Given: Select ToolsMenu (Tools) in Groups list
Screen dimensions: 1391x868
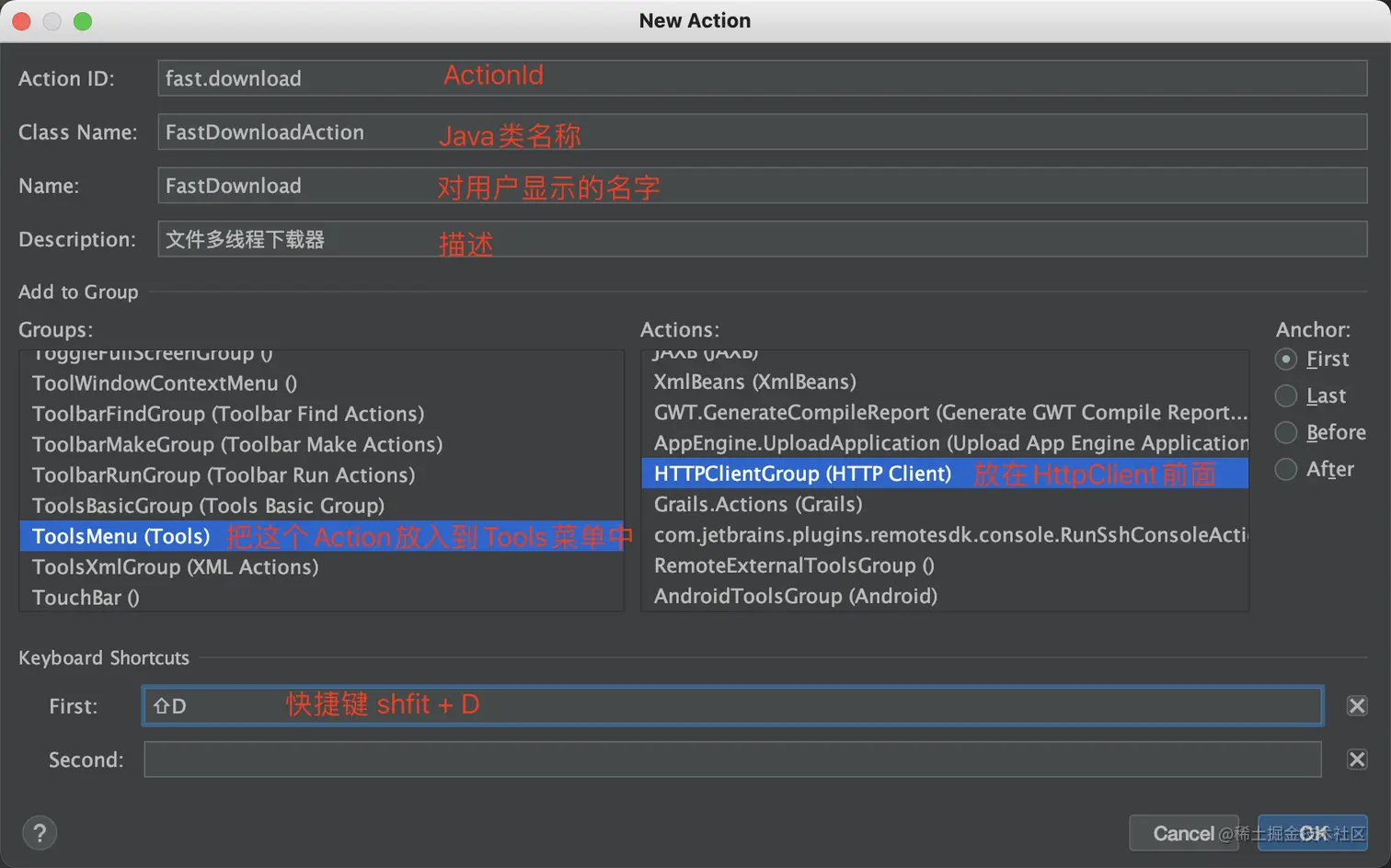Looking at the screenshot, I should 121,536.
